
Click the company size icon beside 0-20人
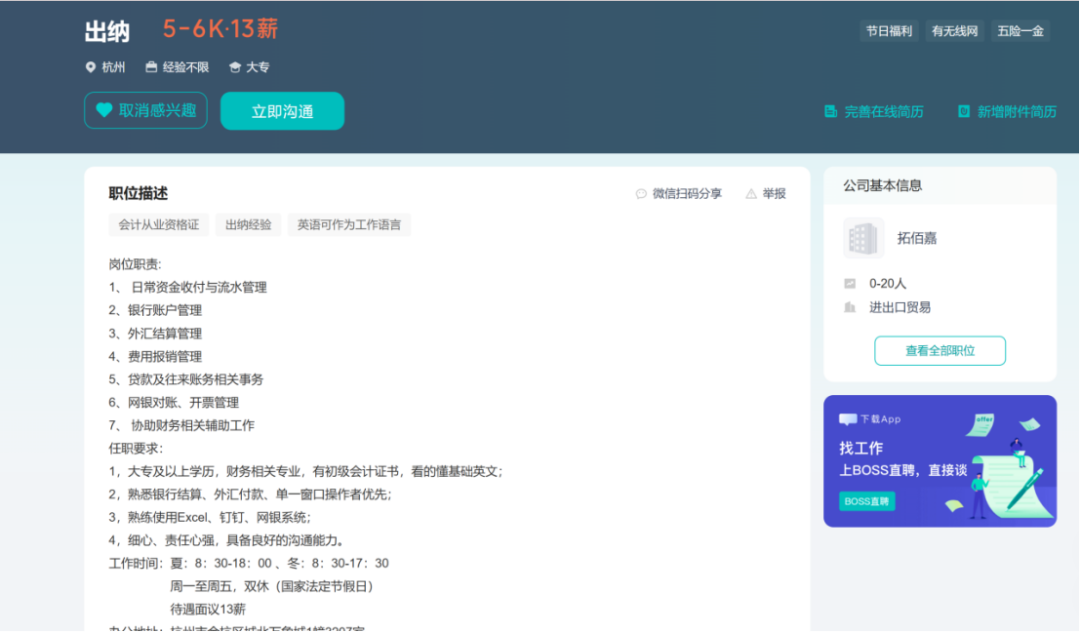tap(850, 284)
